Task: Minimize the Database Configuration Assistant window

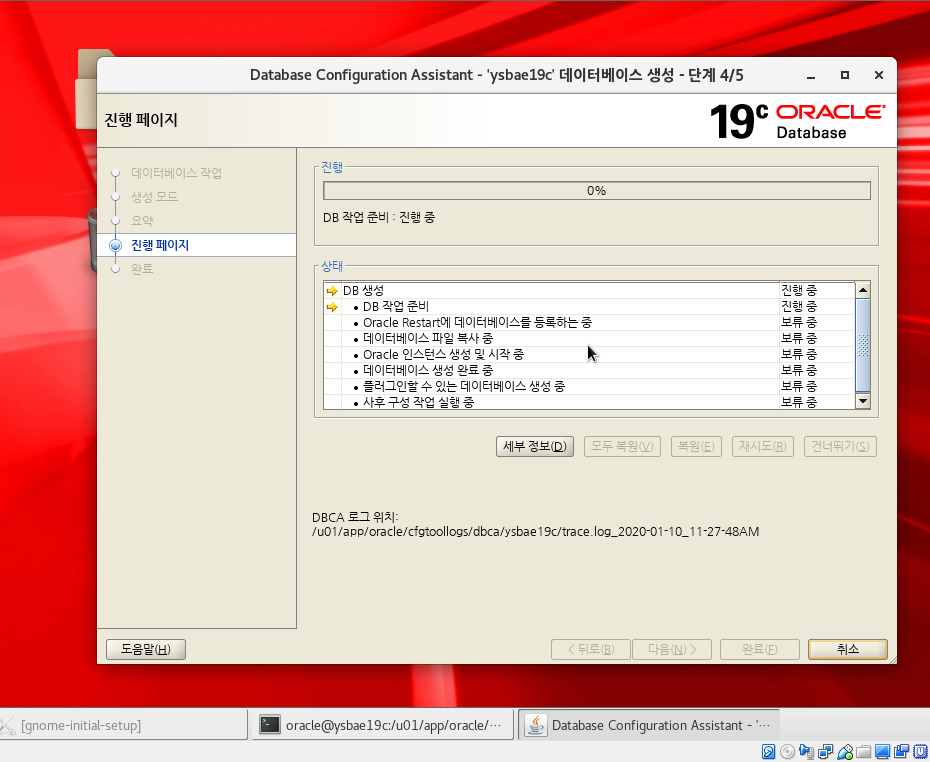Action: tap(811, 75)
